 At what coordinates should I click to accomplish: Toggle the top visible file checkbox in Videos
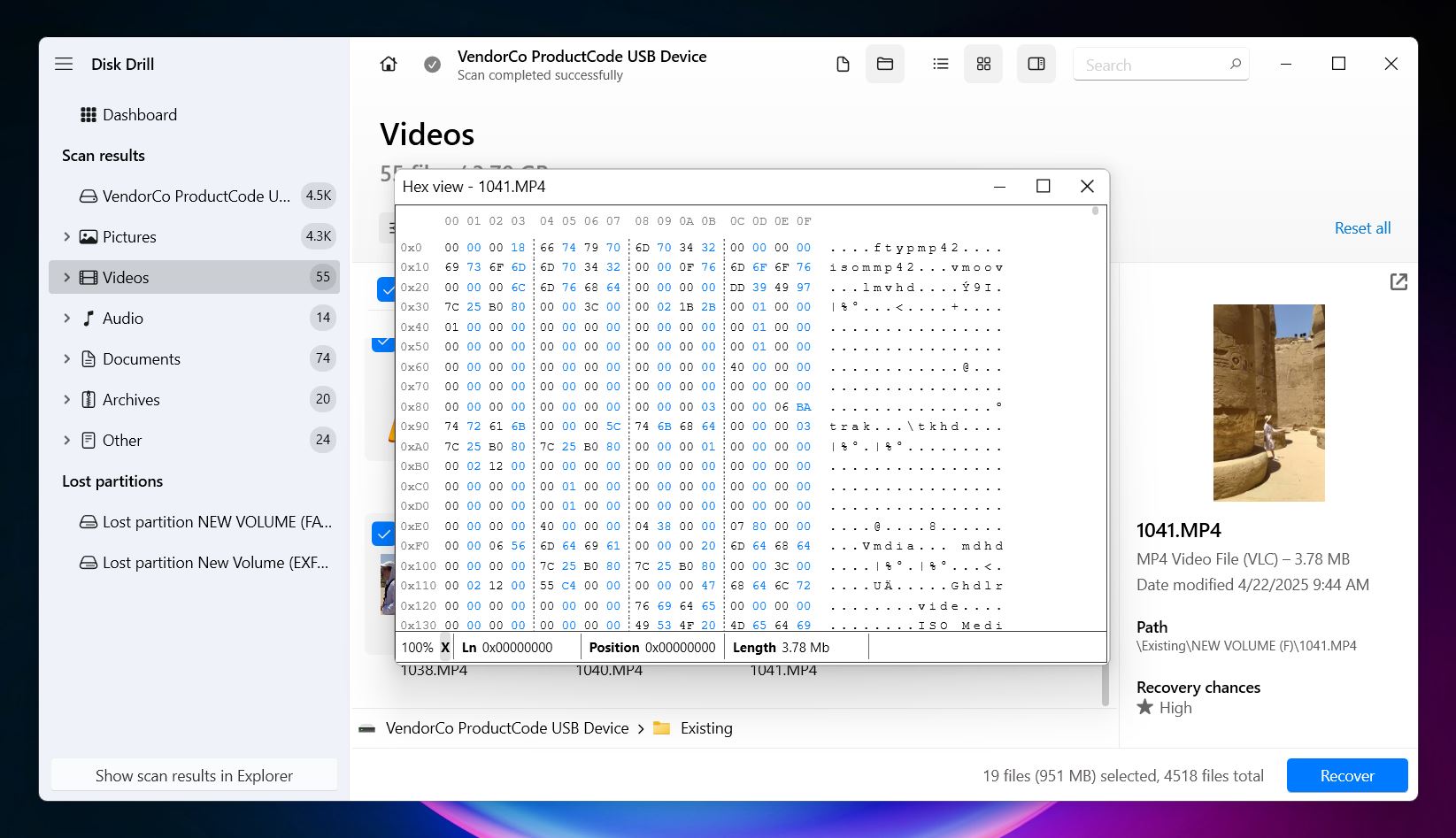pos(385,289)
